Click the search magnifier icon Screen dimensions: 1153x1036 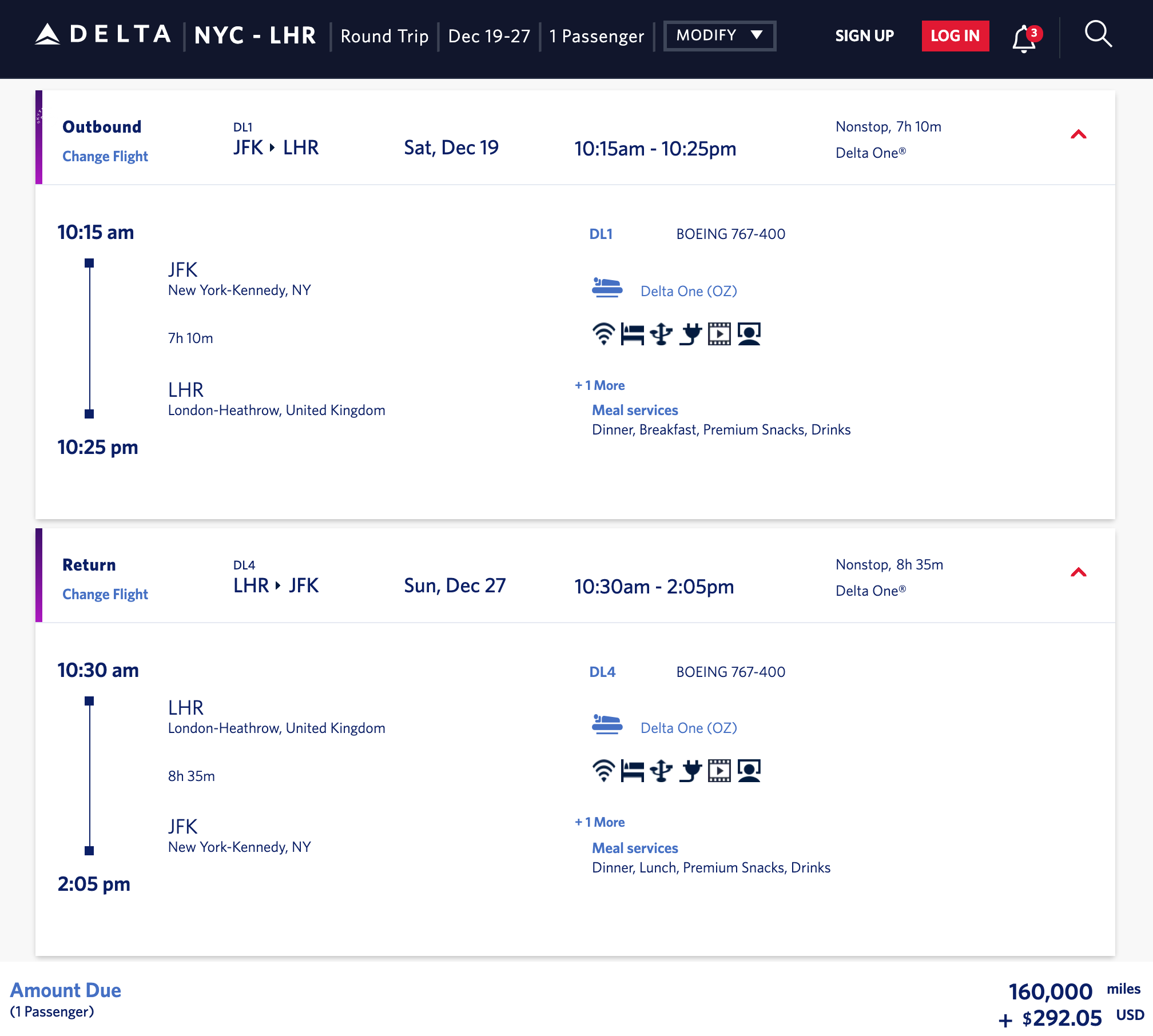click(1098, 35)
